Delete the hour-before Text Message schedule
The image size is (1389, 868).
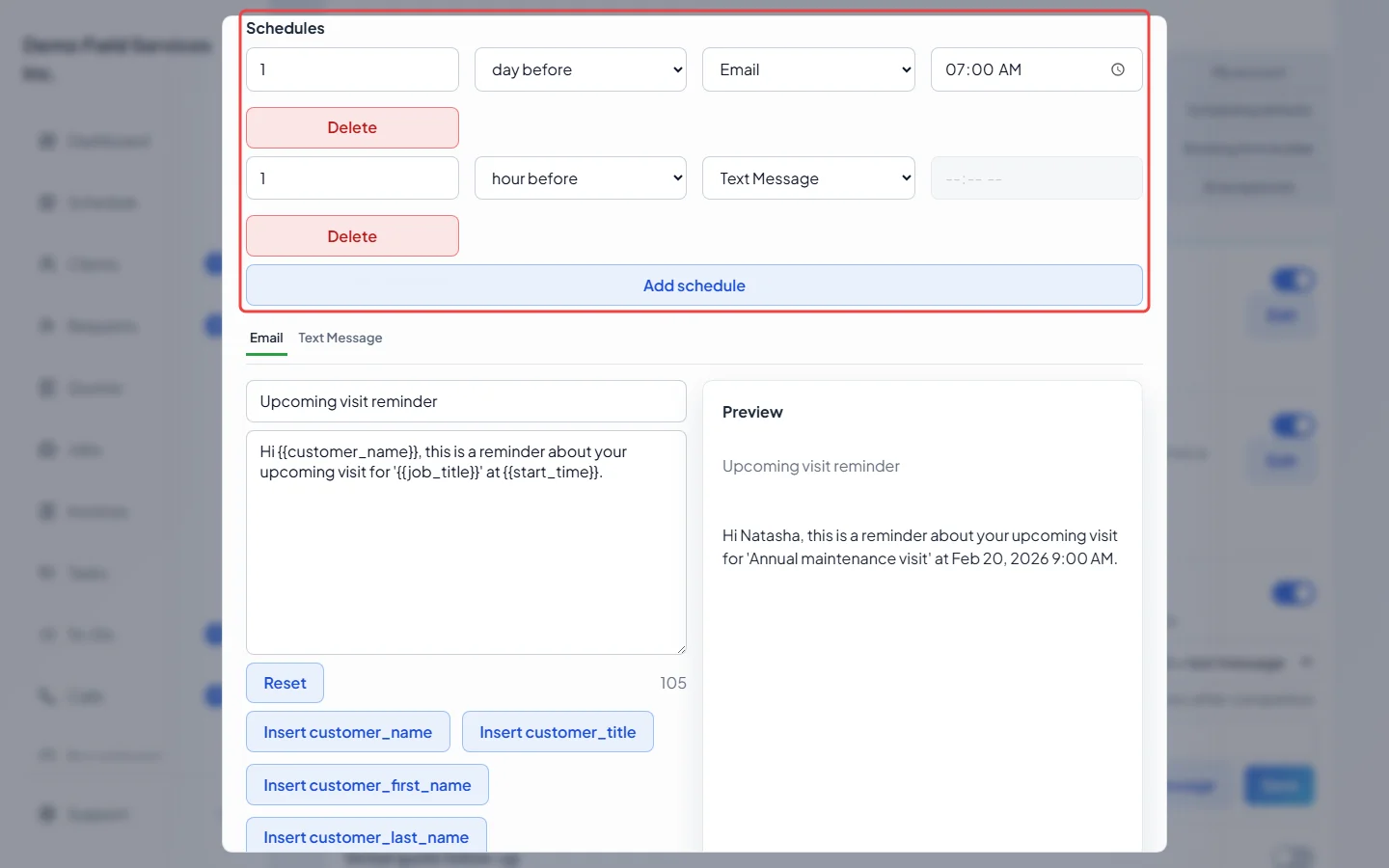click(x=352, y=236)
